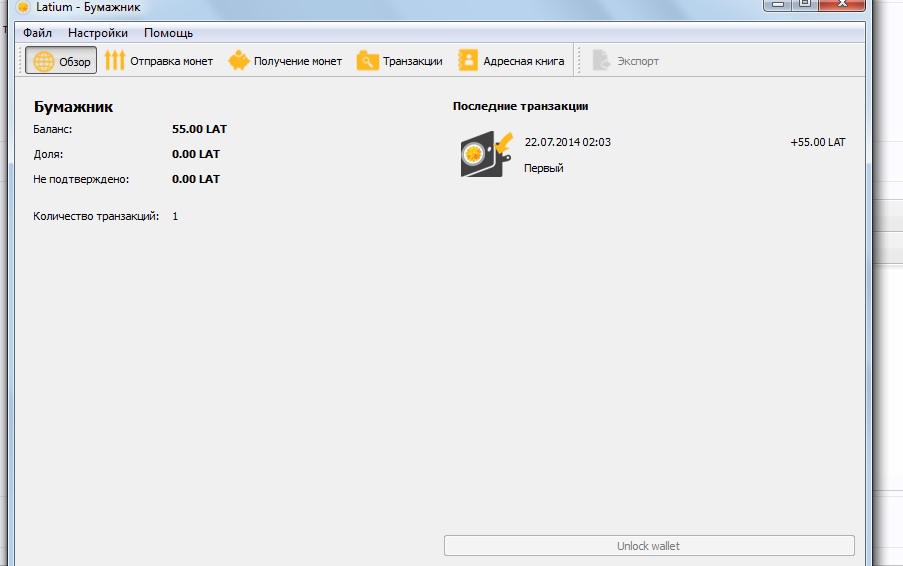Click the Бумажник heading
The height and width of the screenshot is (566, 903).
click(x=73, y=107)
